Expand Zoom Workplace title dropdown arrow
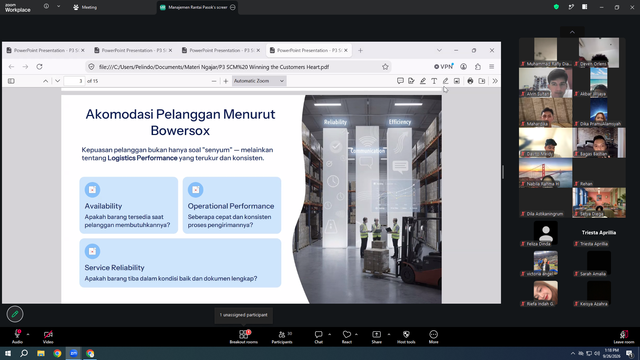This screenshot has width=640, height=360. point(58,7)
